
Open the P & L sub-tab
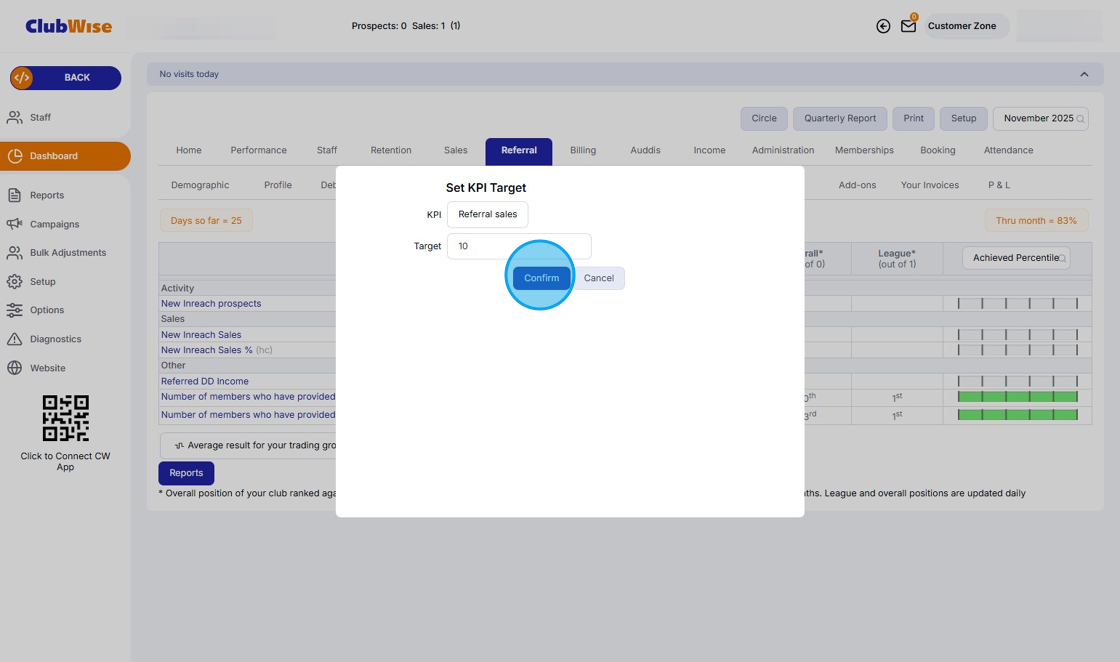pyautogui.click(x=999, y=185)
